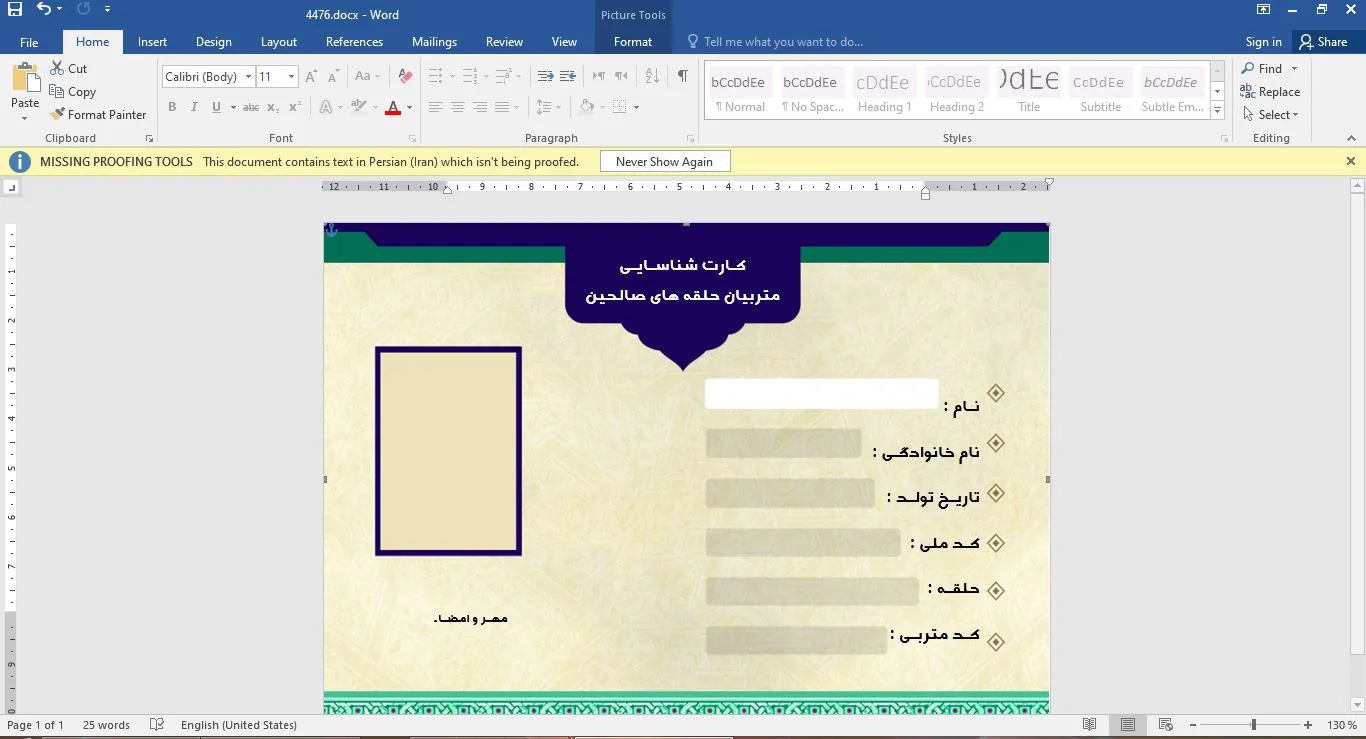Open the font color dropdown arrow

410,107
